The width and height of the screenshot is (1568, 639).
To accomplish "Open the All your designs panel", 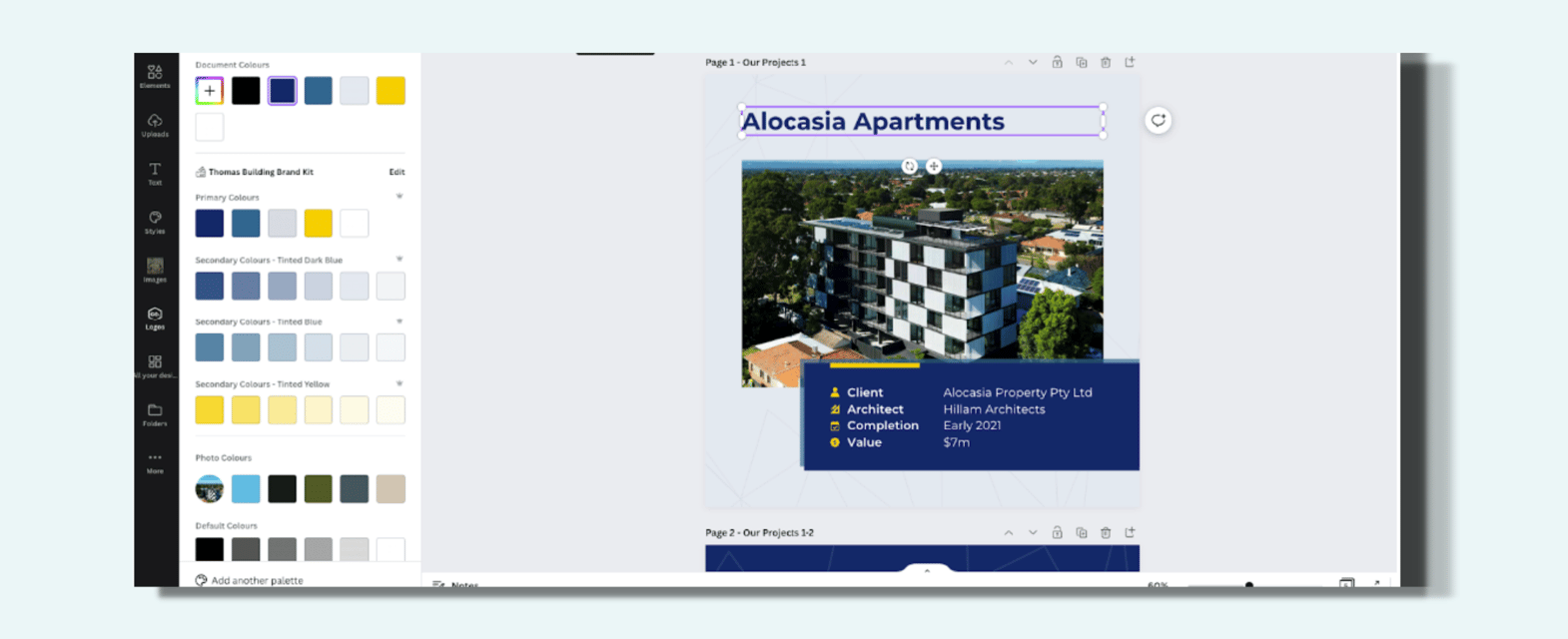I will pyautogui.click(x=155, y=366).
